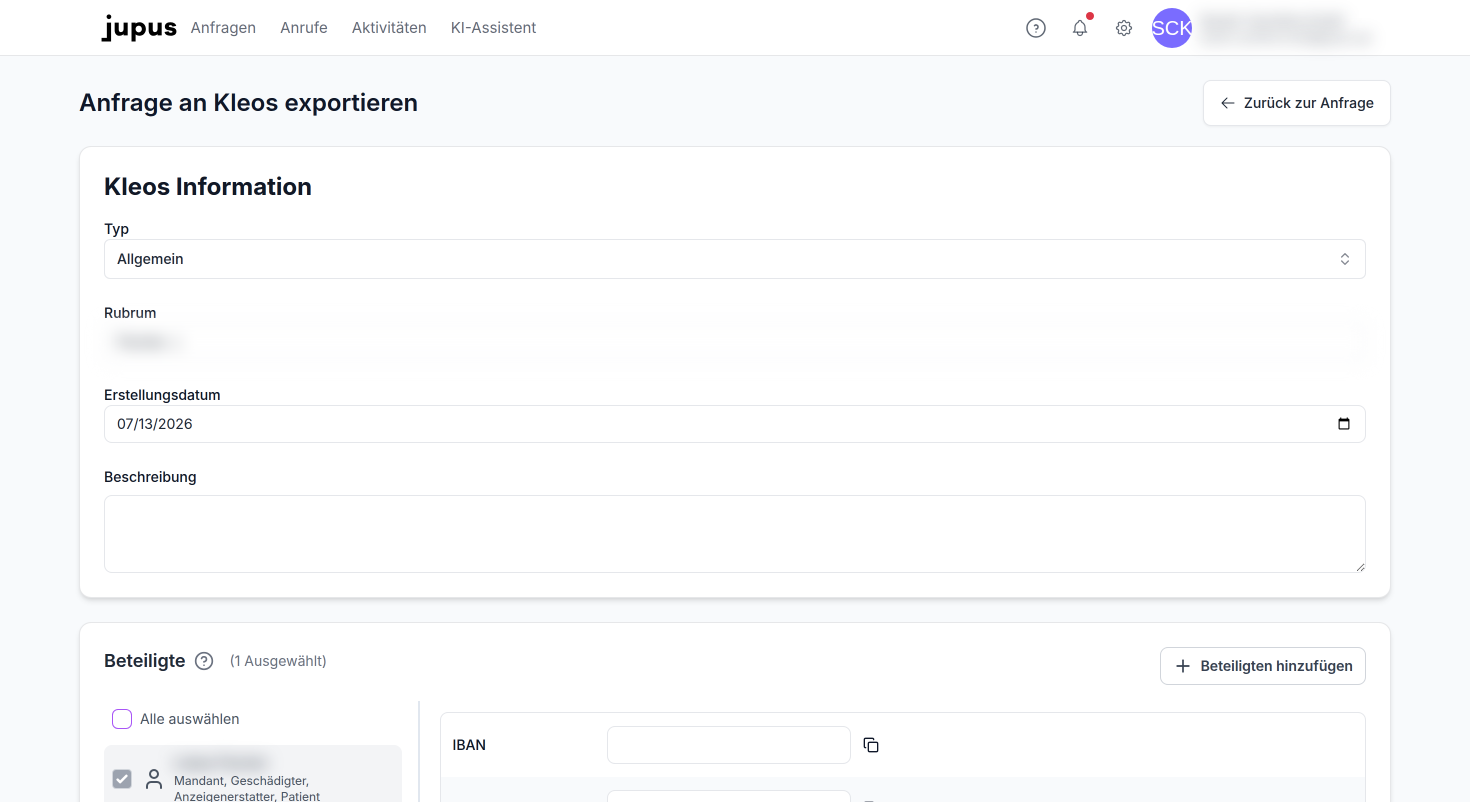1470x802 pixels.
Task: Click the Beschreibung label
Action: point(150,477)
